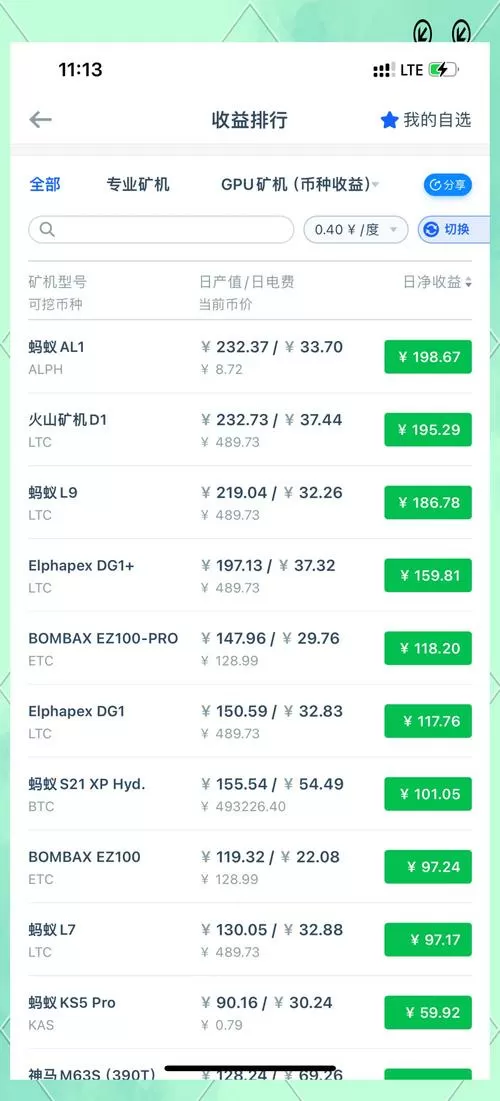Click the ¥101.05 button for 蚂蚁 S21 XP Hyd.

pyautogui.click(x=428, y=794)
